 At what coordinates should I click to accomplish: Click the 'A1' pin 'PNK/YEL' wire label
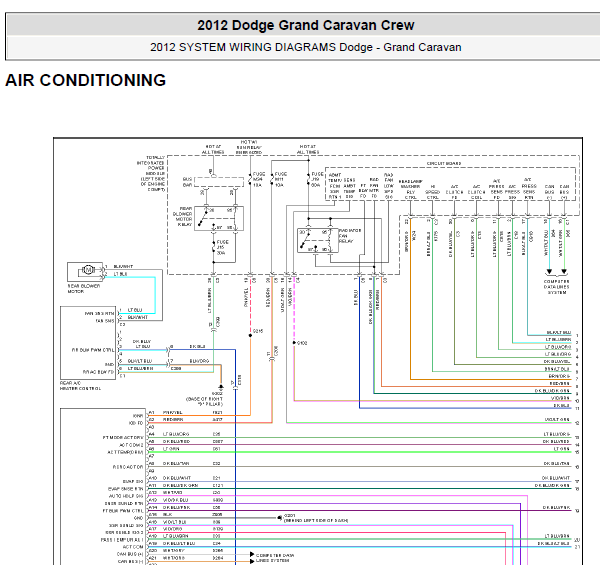[x=173, y=412]
